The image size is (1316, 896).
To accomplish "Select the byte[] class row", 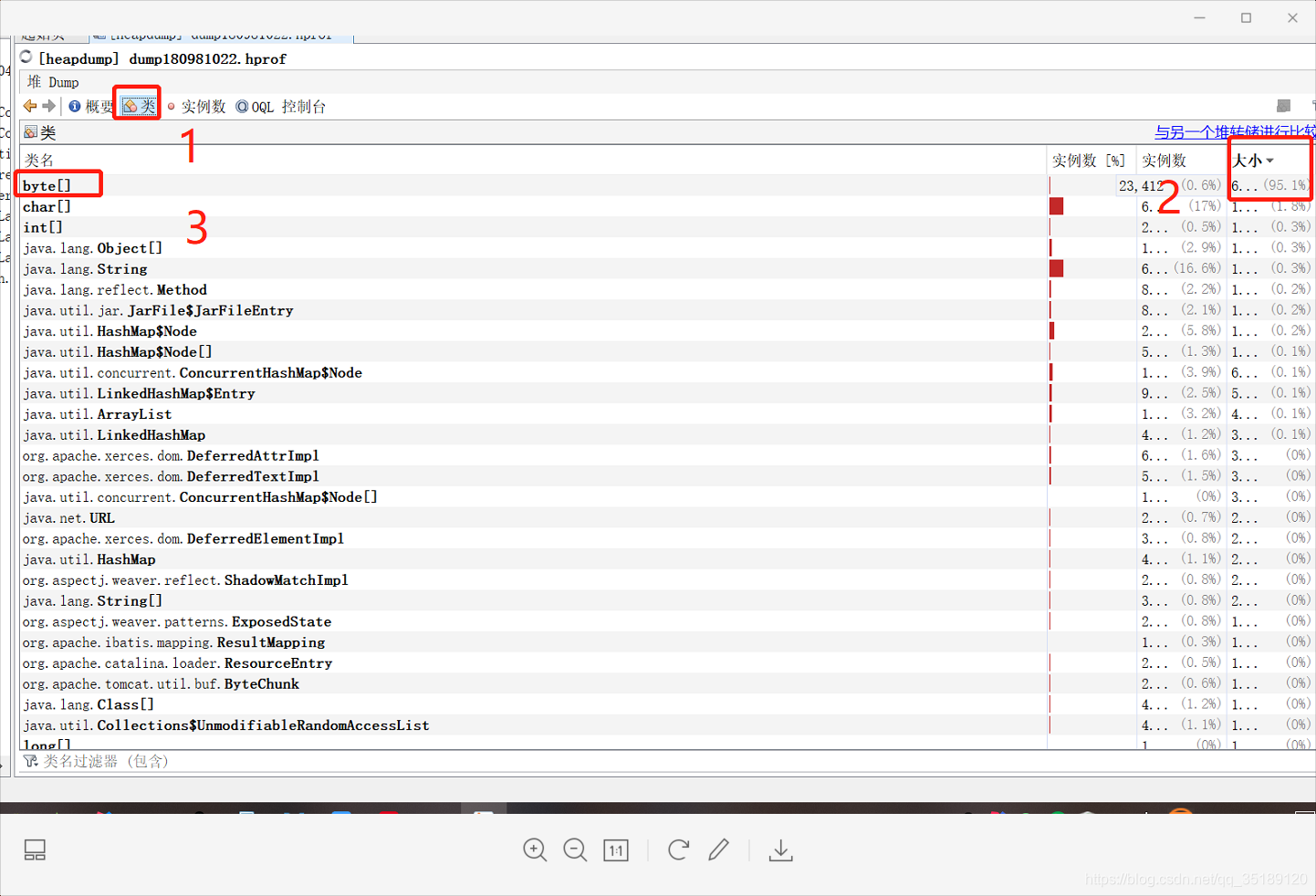I will click(x=666, y=185).
